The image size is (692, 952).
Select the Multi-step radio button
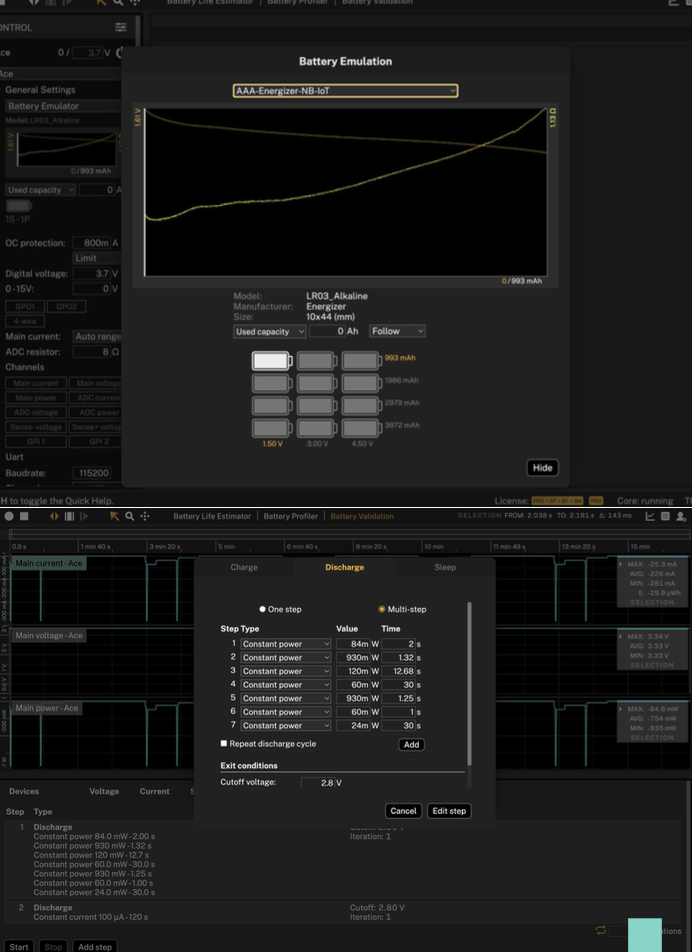click(382, 609)
